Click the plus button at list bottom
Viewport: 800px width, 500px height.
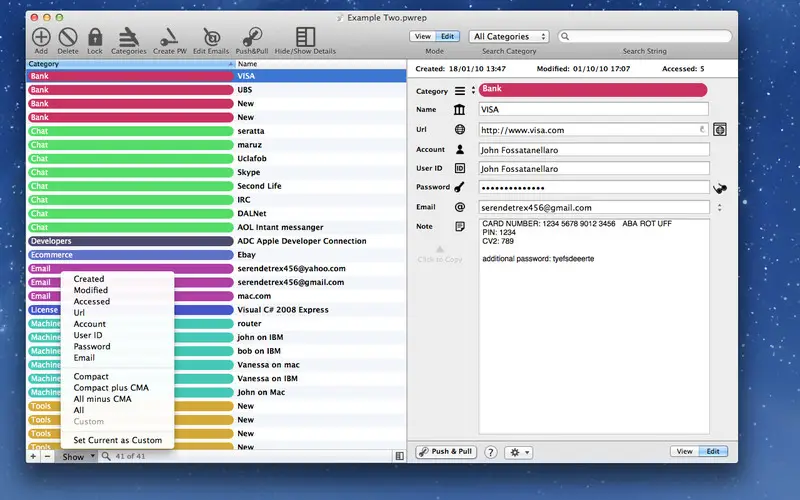tap(33, 456)
